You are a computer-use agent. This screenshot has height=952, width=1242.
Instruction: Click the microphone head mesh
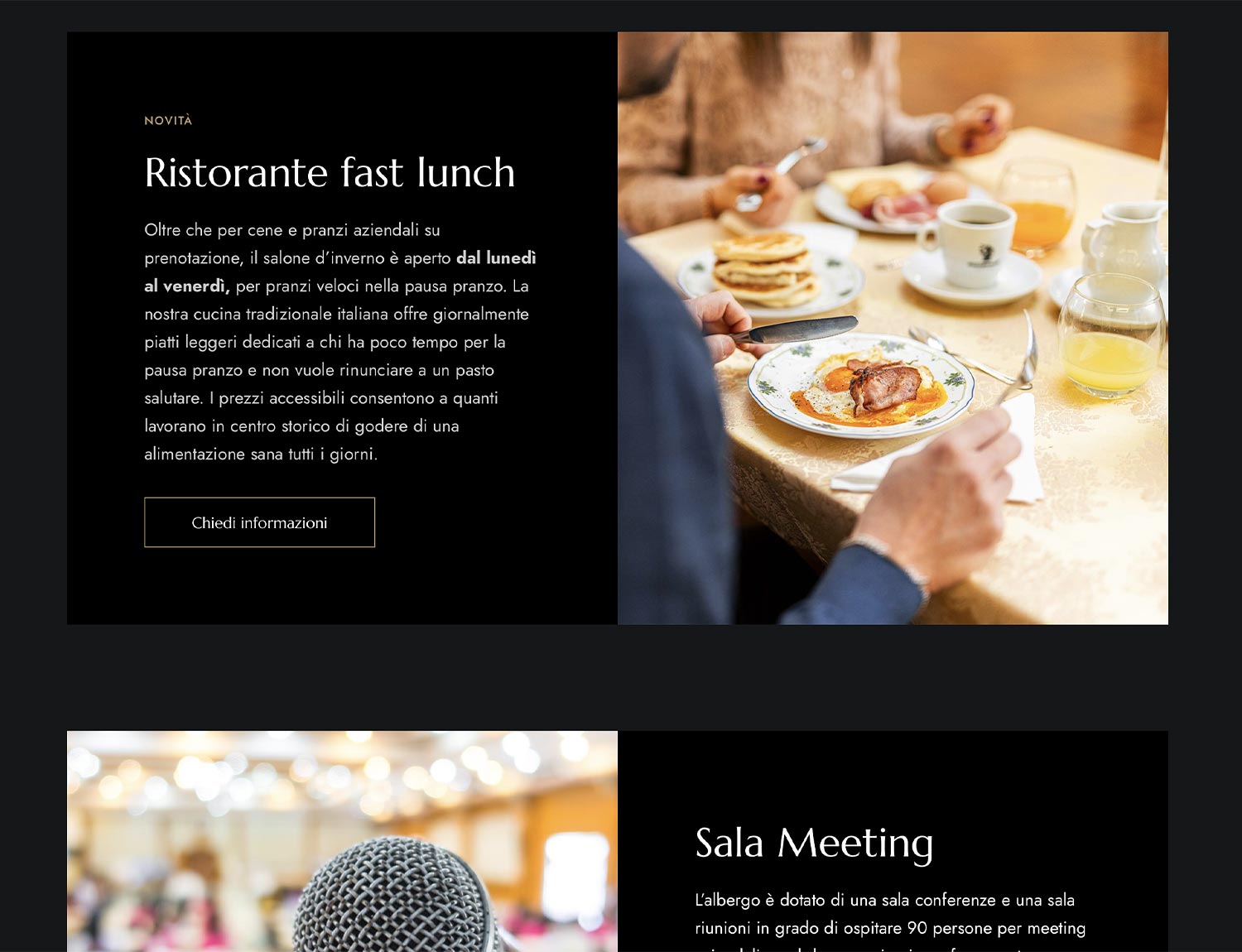pos(393,894)
